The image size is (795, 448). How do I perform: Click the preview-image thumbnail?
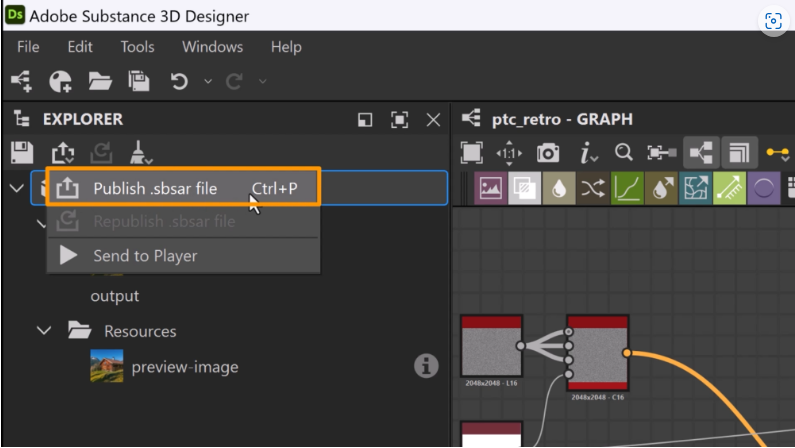coord(106,365)
